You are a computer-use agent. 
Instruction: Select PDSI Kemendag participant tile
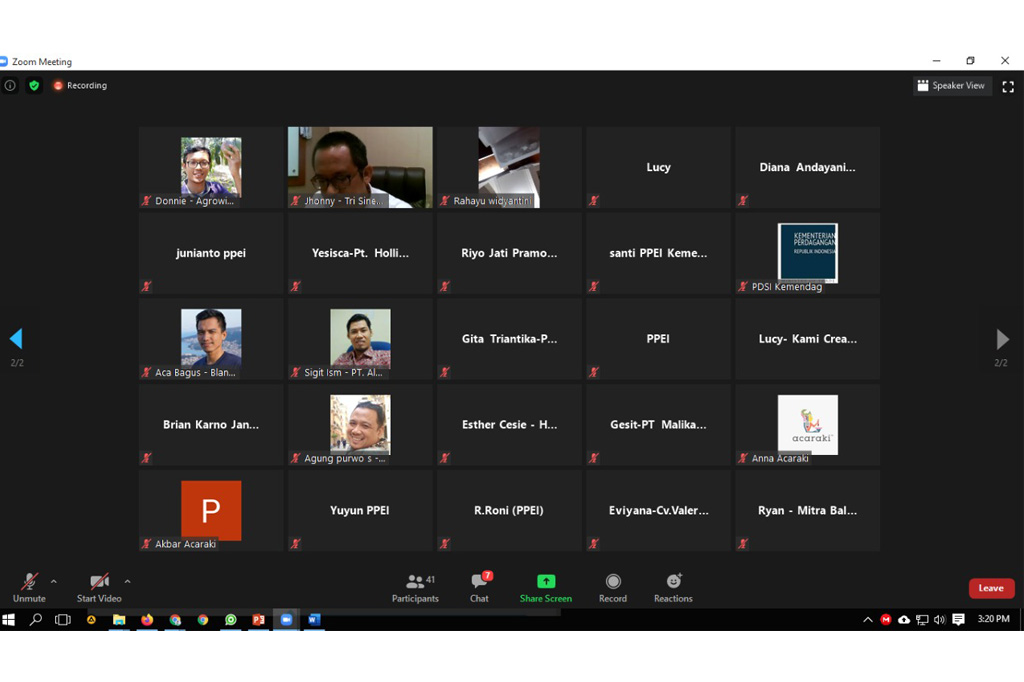point(807,253)
